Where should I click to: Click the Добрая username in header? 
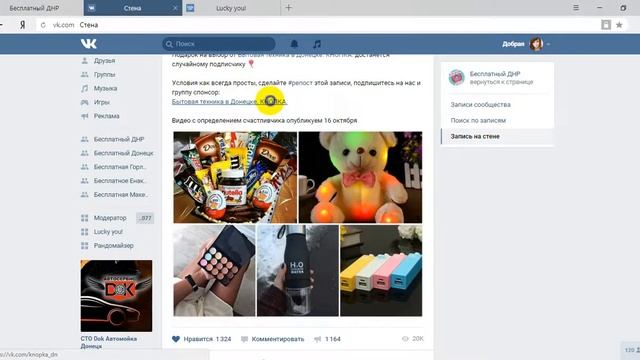513,44
